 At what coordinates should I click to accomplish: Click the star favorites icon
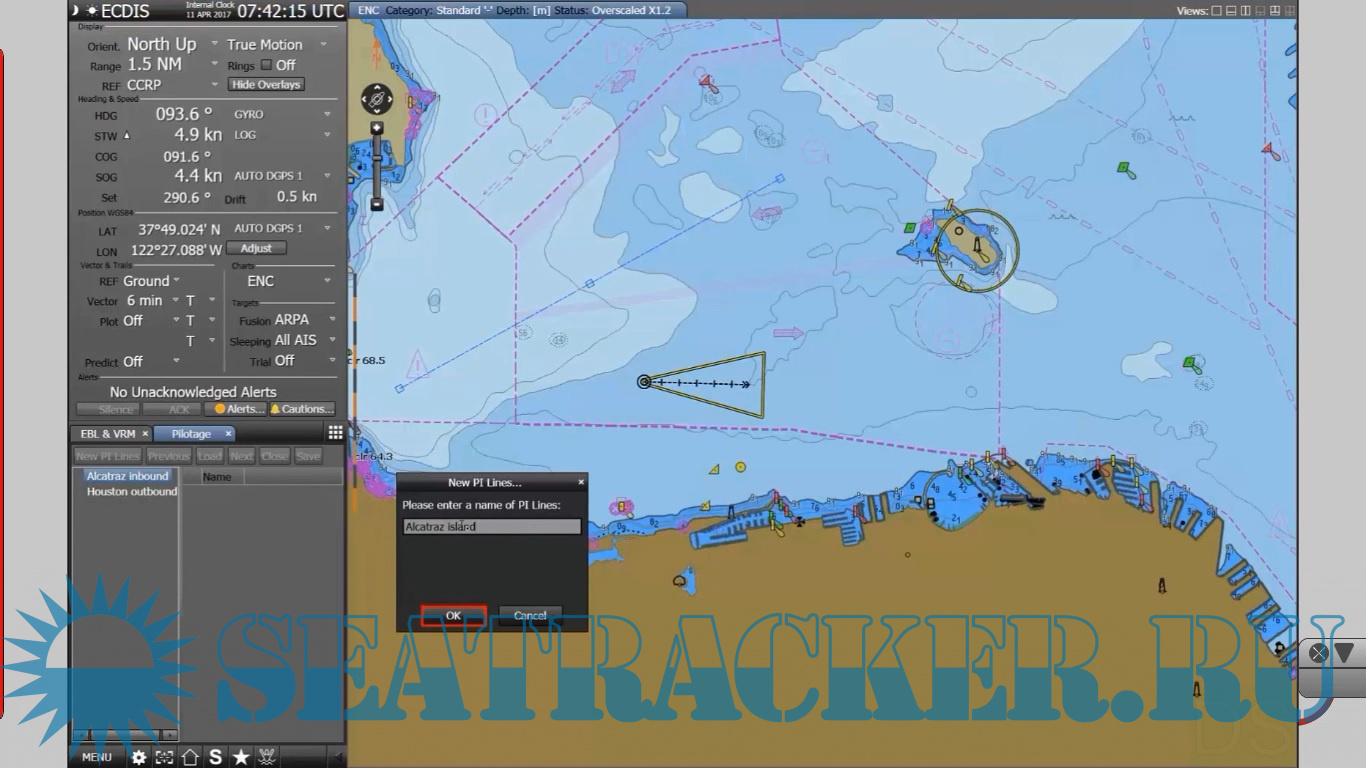point(241,758)
